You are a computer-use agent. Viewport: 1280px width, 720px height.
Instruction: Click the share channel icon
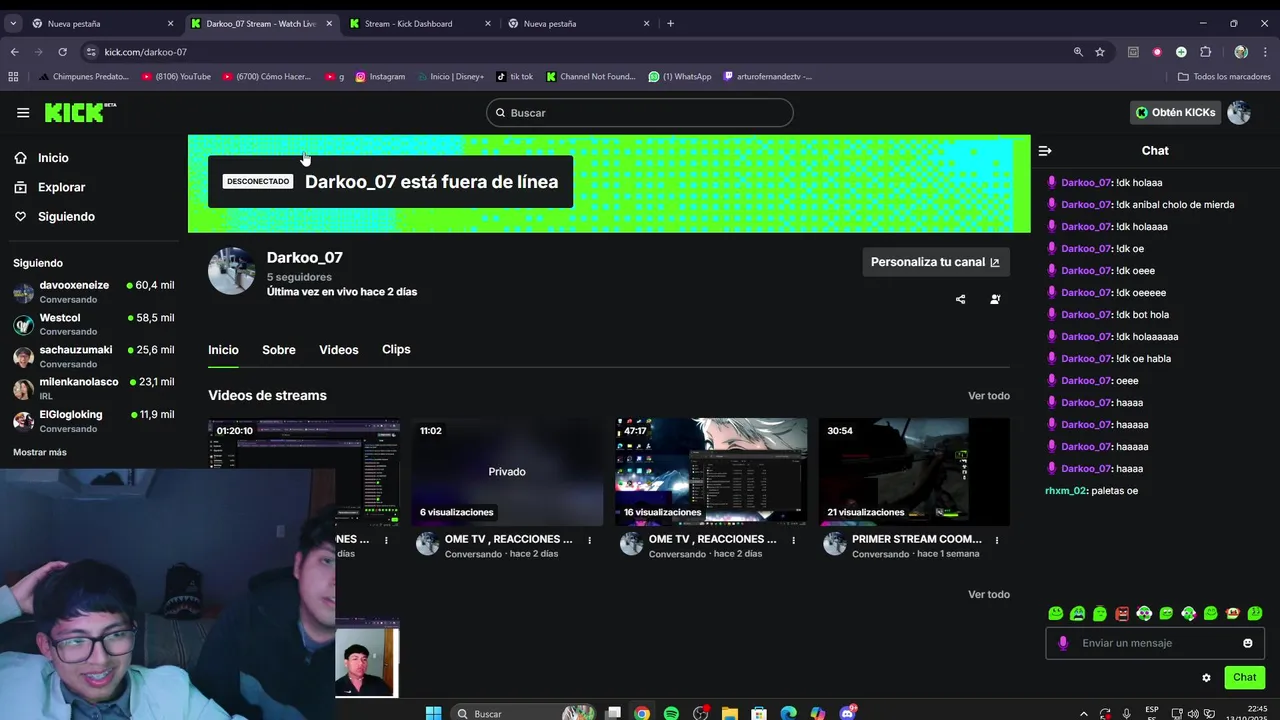point(961,299)
